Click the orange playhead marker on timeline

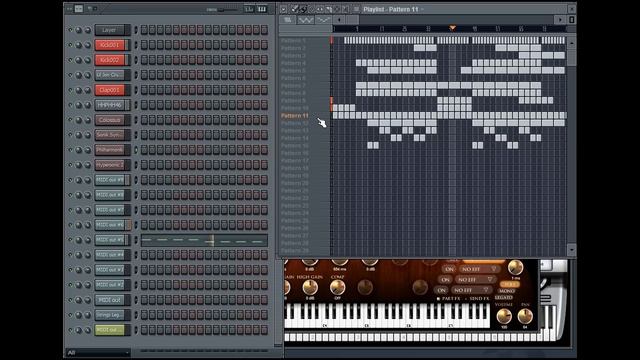point(452,28)
